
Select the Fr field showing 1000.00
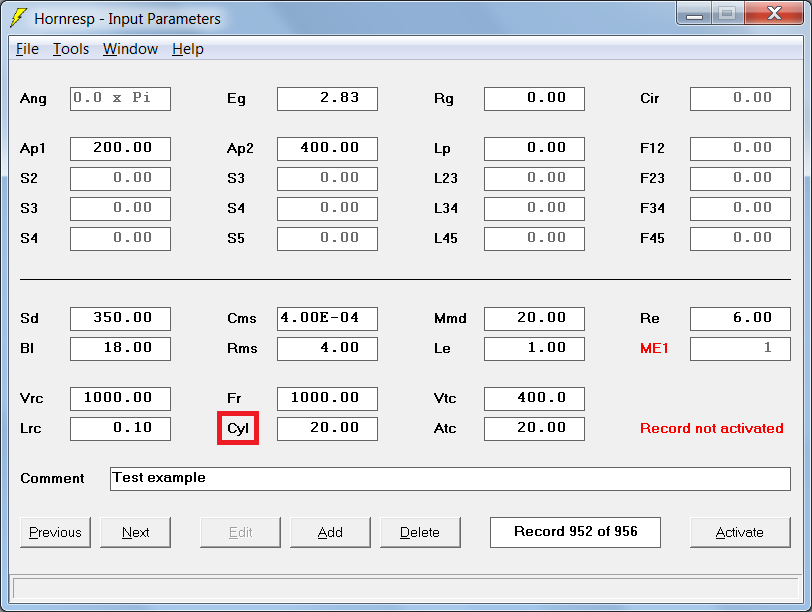[327, 398]
